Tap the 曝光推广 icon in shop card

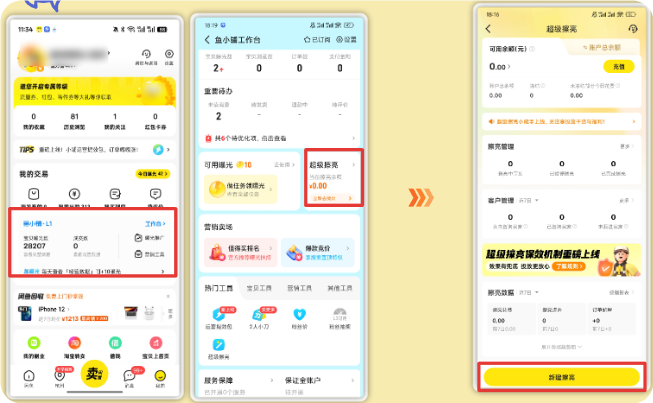(139, 238)
